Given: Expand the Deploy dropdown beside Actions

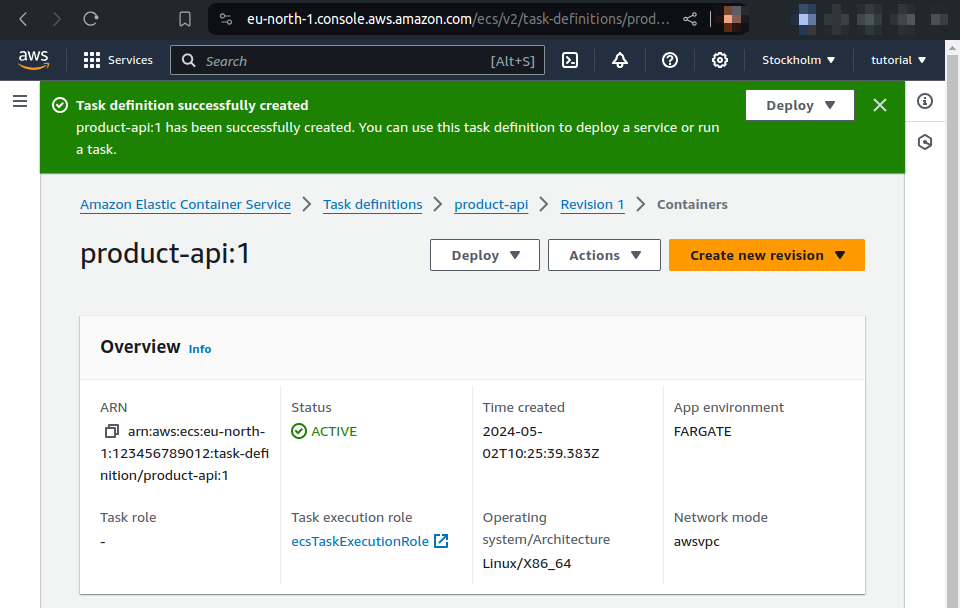Looking at the screenshot, I should [485, 255].
